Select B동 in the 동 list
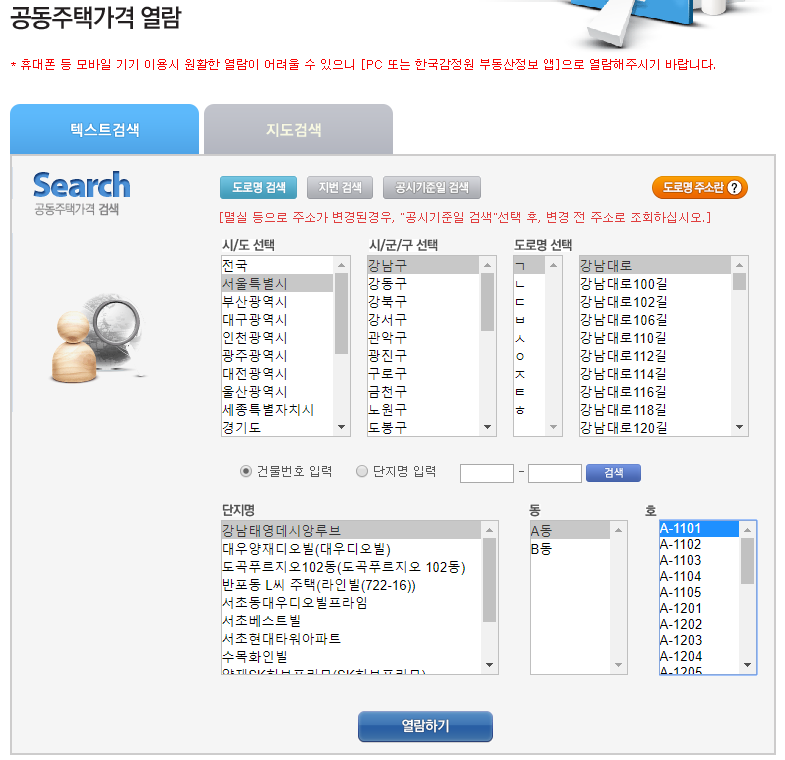 pos(570,548)
